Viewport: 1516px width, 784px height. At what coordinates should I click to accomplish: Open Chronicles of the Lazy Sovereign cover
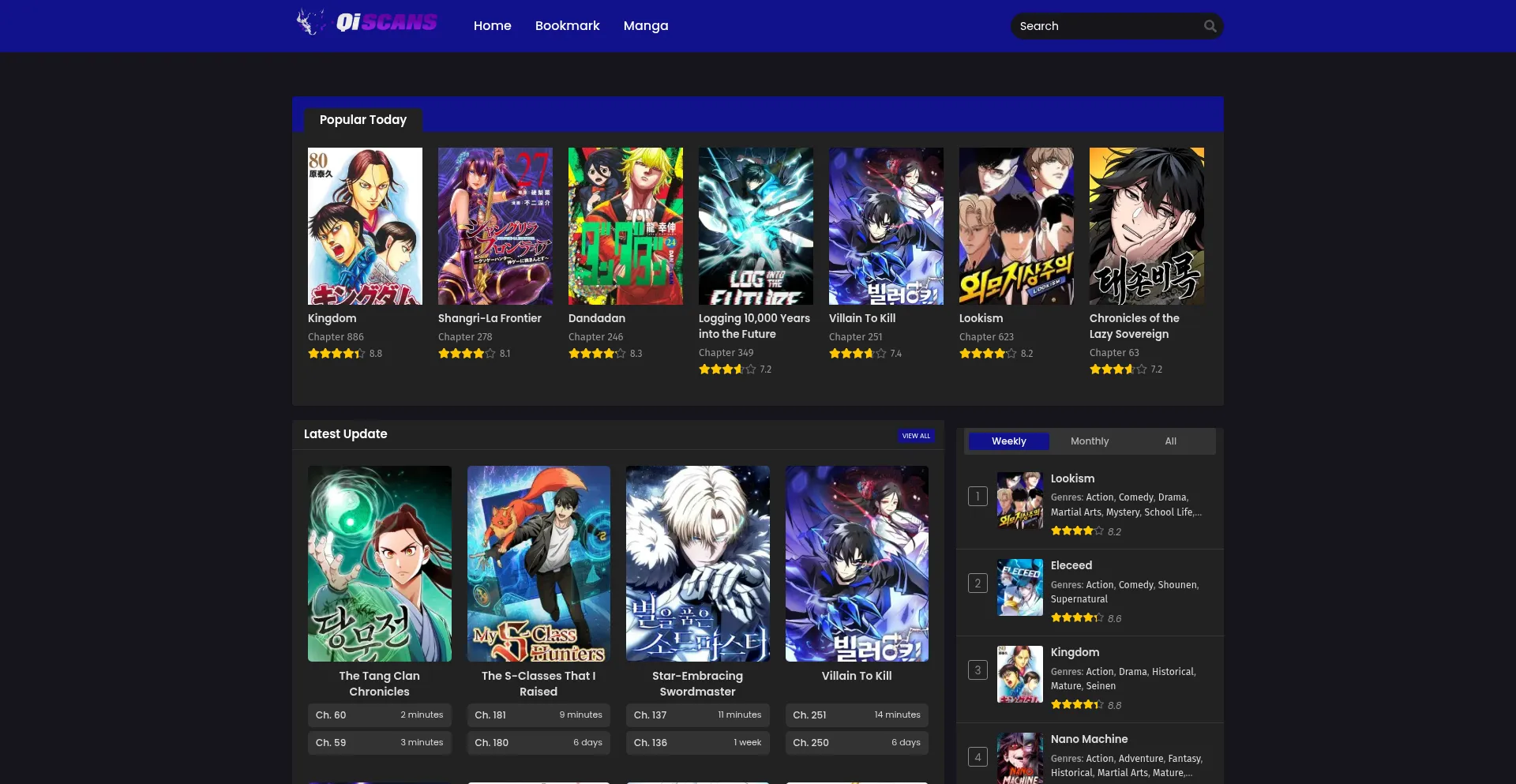tap(1146, 226)
